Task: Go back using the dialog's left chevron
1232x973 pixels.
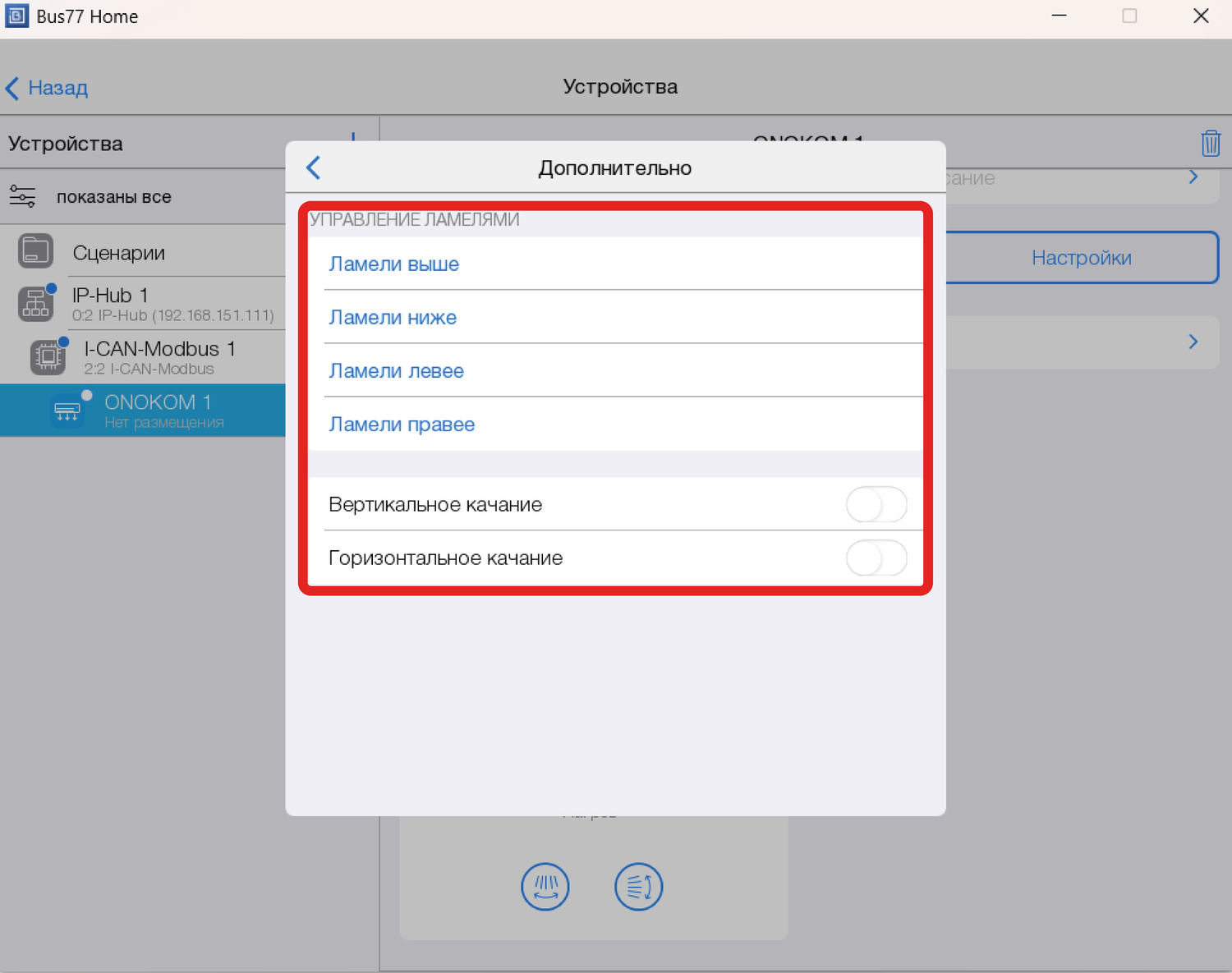Action: [x=314, y=168]
